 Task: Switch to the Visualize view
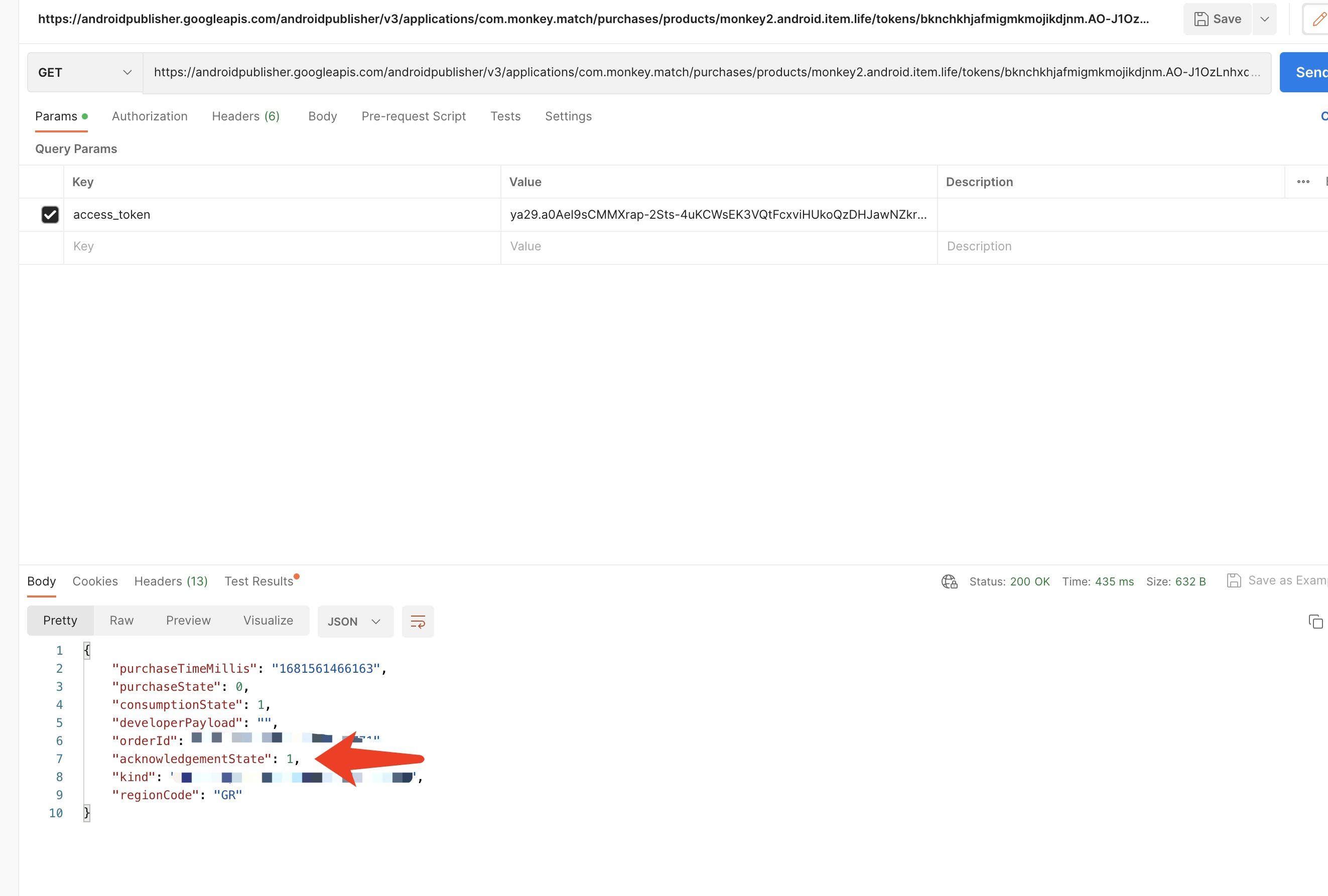coord(268,621)
